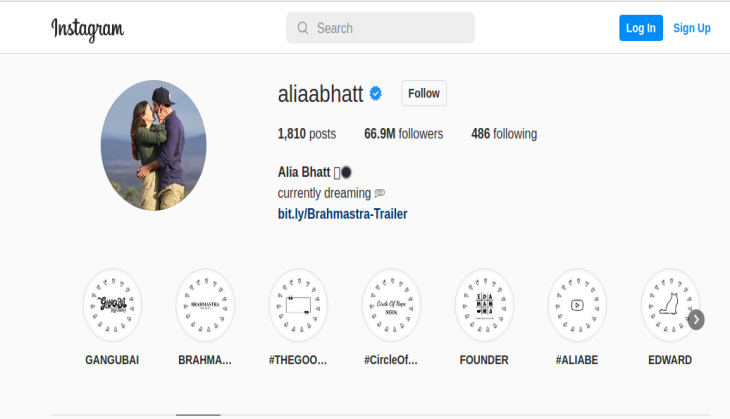Screen dimensions: 730x419
Task: Open the aliaabhatt profile picture
Action: point(154,145)
